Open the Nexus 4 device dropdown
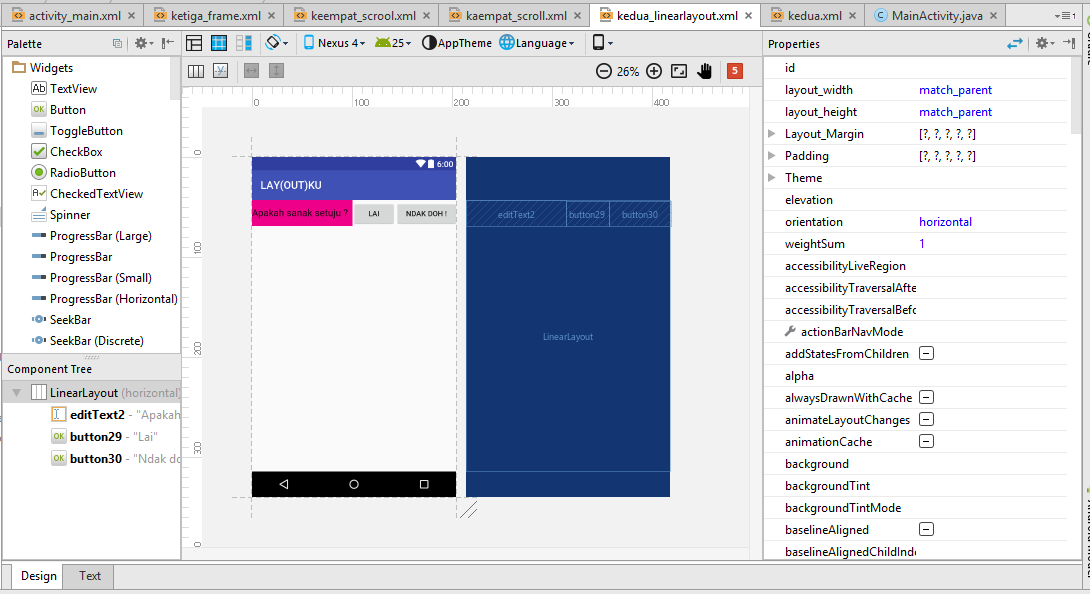The width and height of the screenshot is (1090, 594). click(334, 43)
